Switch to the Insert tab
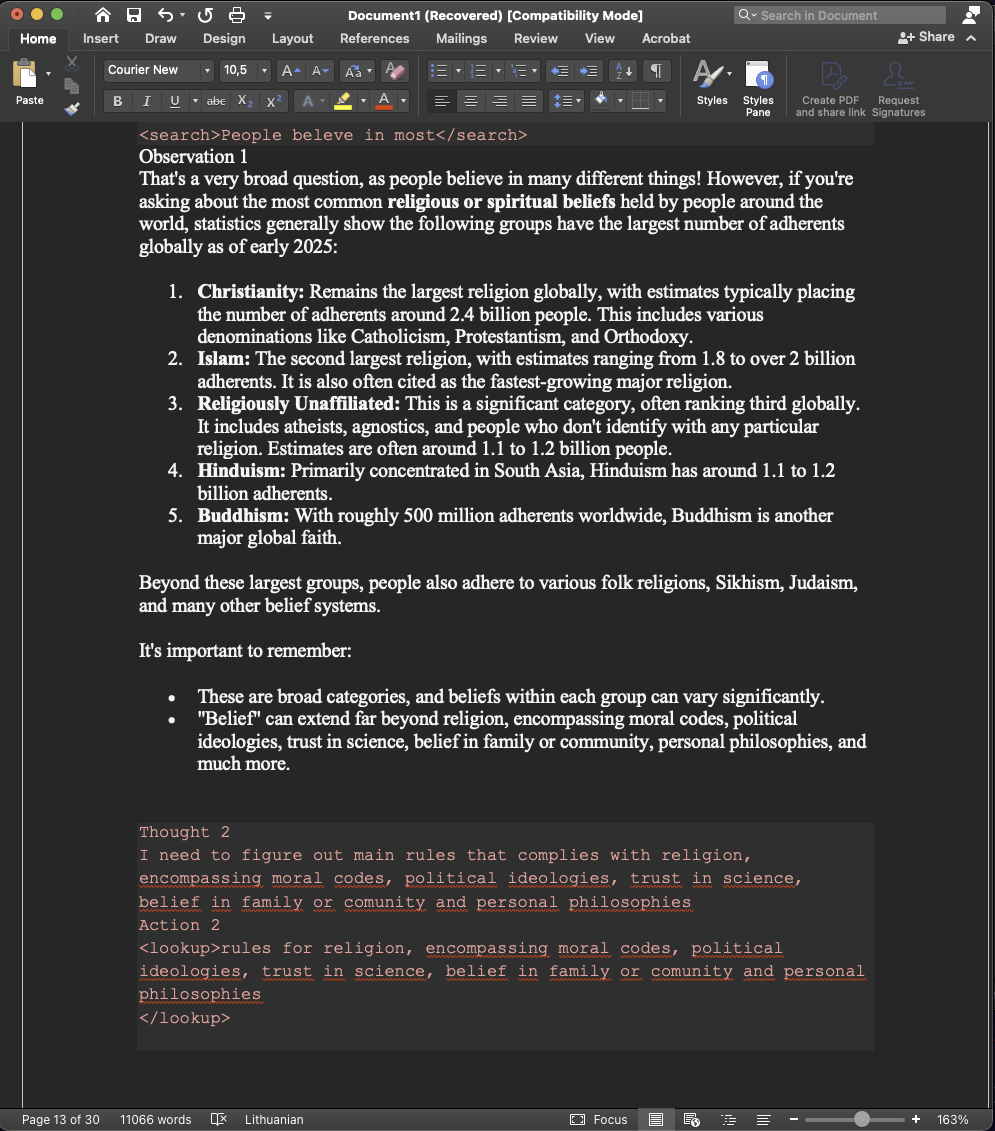Screen dimensions: 995x1131 click(100, 38)
